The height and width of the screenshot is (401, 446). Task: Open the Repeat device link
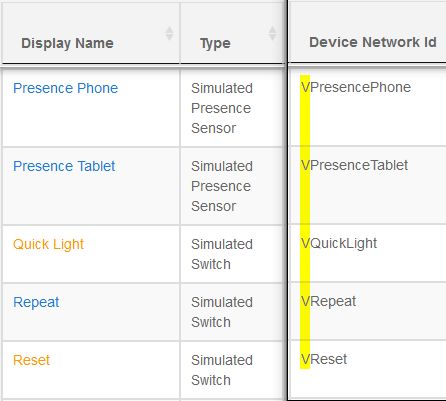[x=36, y=303]
